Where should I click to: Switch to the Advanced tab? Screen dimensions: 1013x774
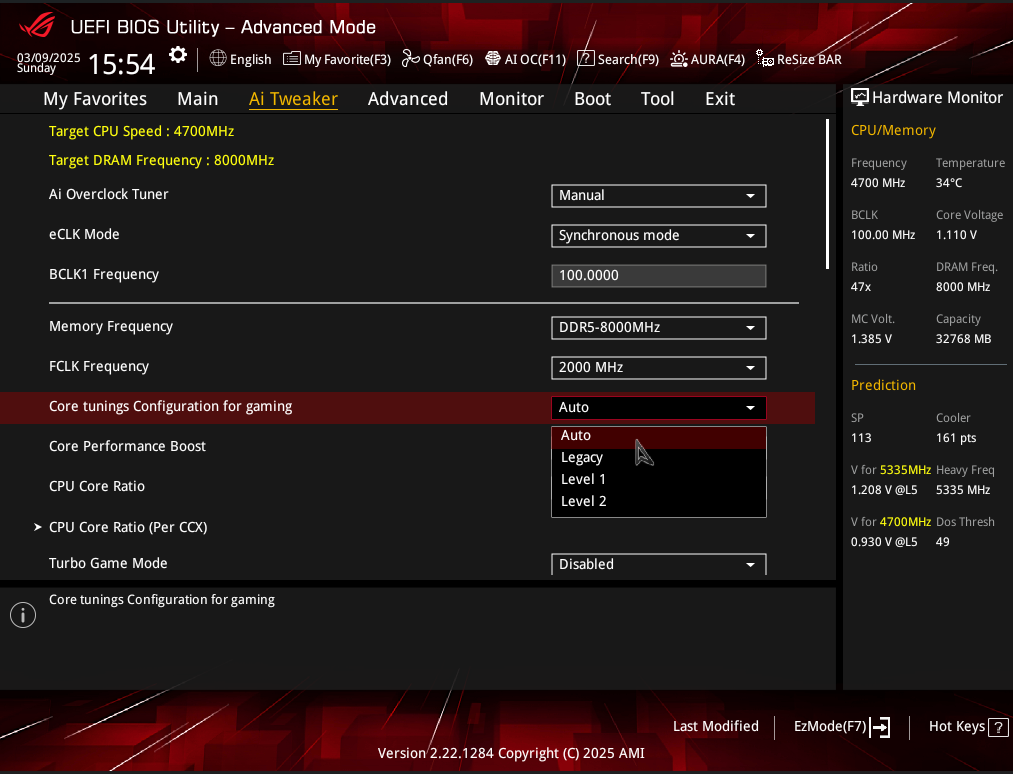407,99
